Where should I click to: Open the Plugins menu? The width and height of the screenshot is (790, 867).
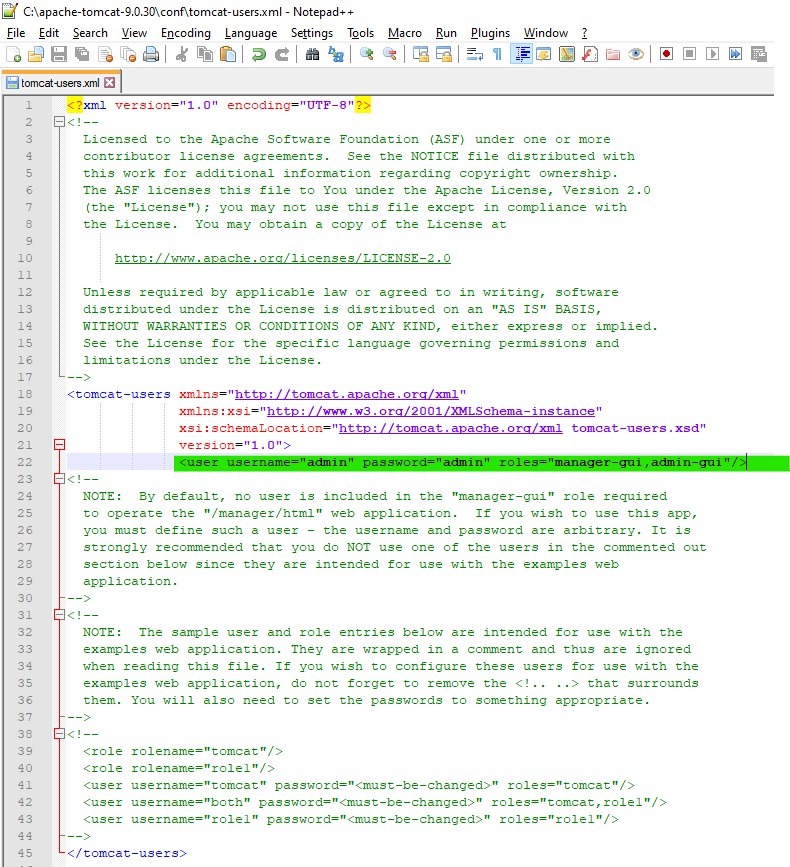pos(490,33)
